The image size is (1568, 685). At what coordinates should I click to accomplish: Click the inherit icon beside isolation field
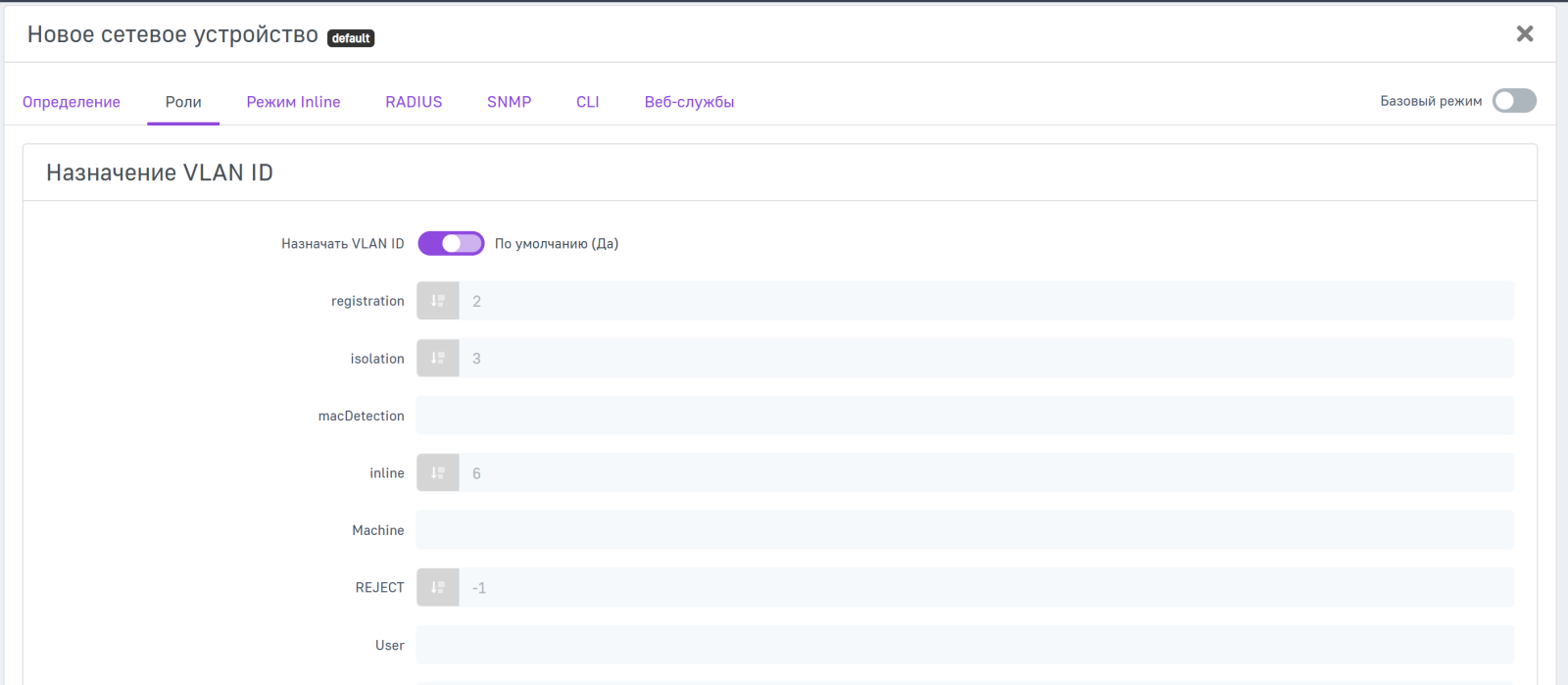pyautogui.click(x=438, y=359)
